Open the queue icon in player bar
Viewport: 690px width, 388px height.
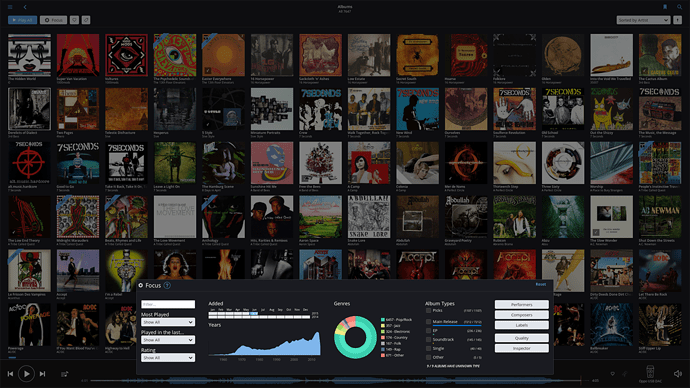65,374
